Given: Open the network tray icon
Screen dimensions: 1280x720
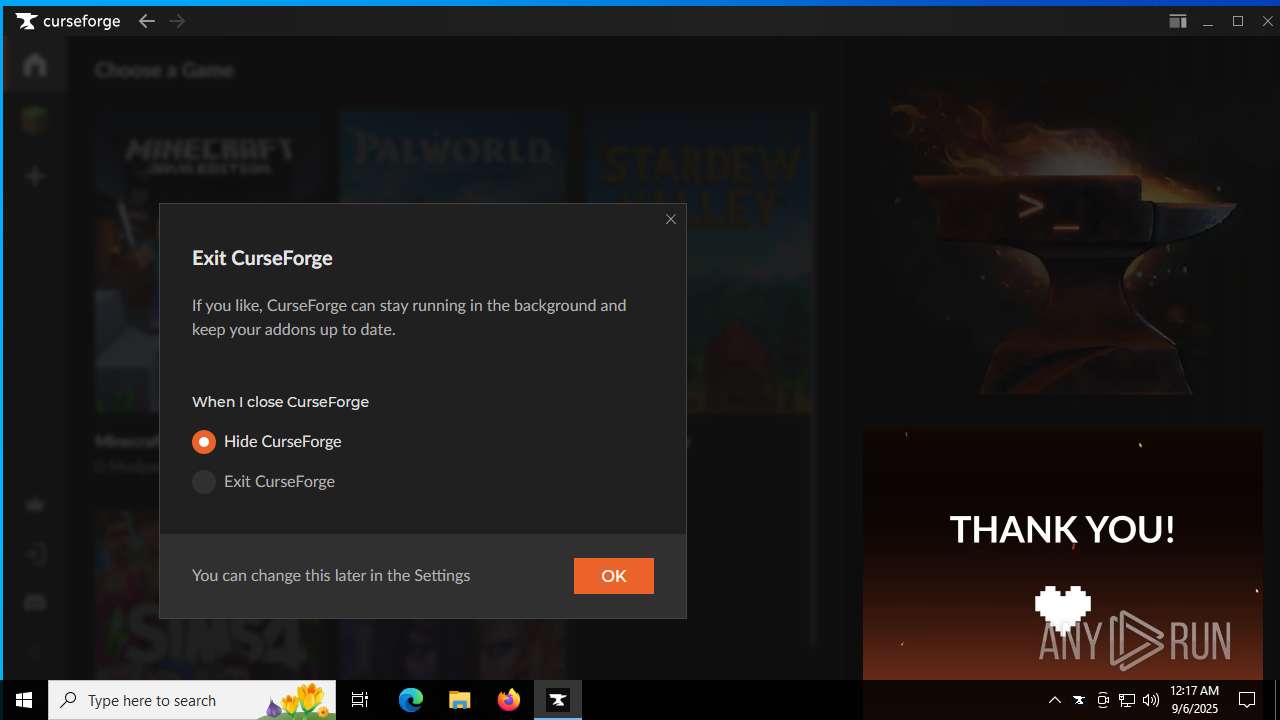Looking at the screenshot, I should (x=1127, y=700).
